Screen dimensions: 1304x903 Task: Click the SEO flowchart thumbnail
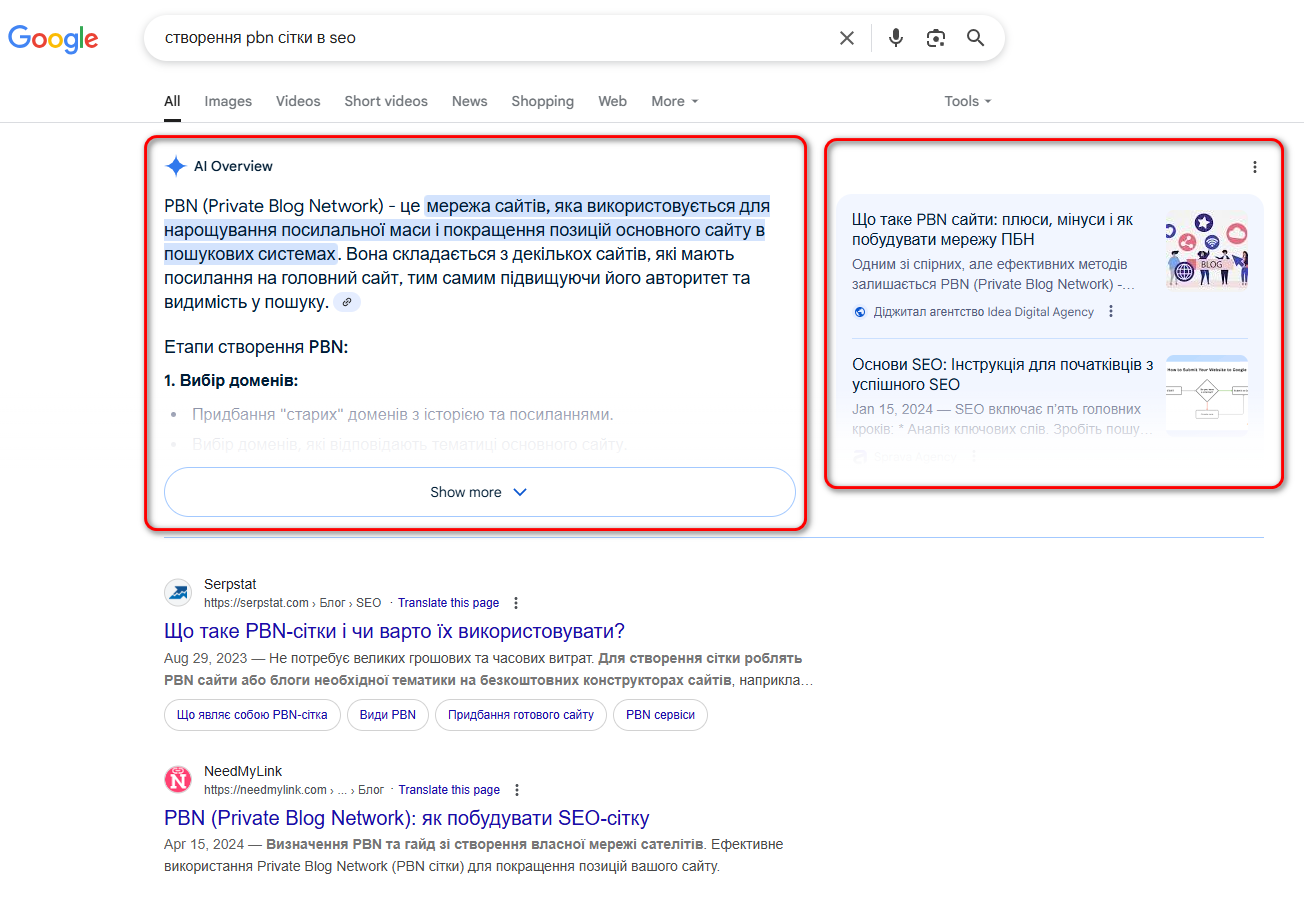click(1207, 394)
